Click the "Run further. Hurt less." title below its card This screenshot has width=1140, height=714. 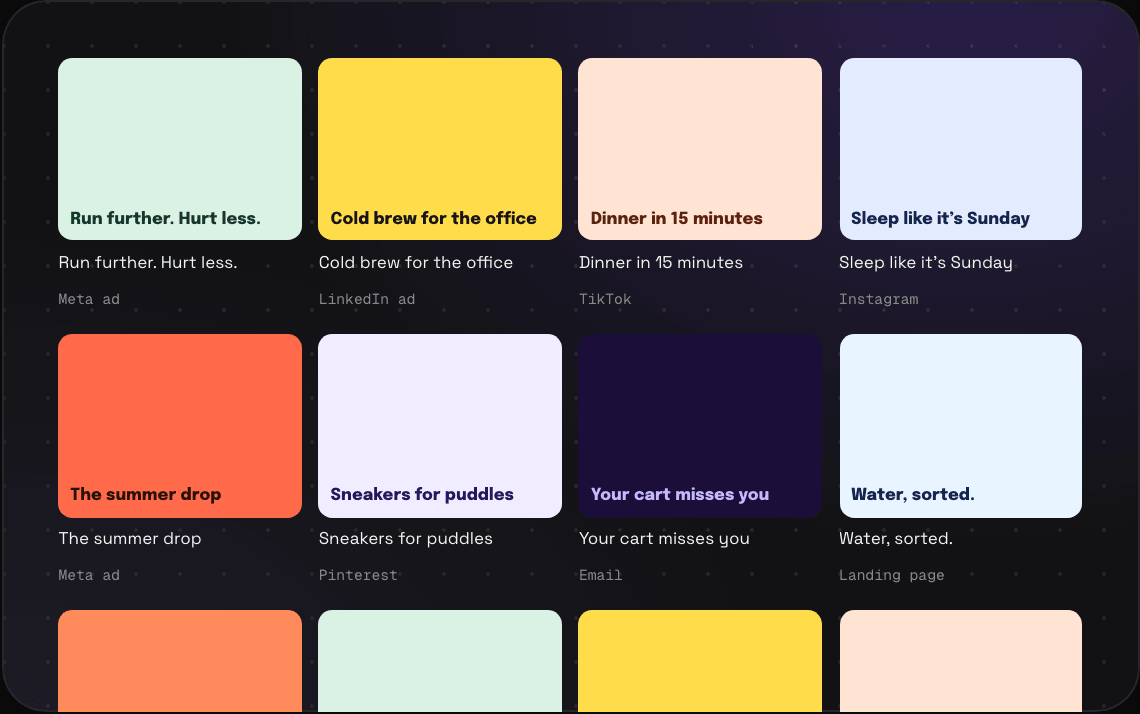tap(148, 262)
